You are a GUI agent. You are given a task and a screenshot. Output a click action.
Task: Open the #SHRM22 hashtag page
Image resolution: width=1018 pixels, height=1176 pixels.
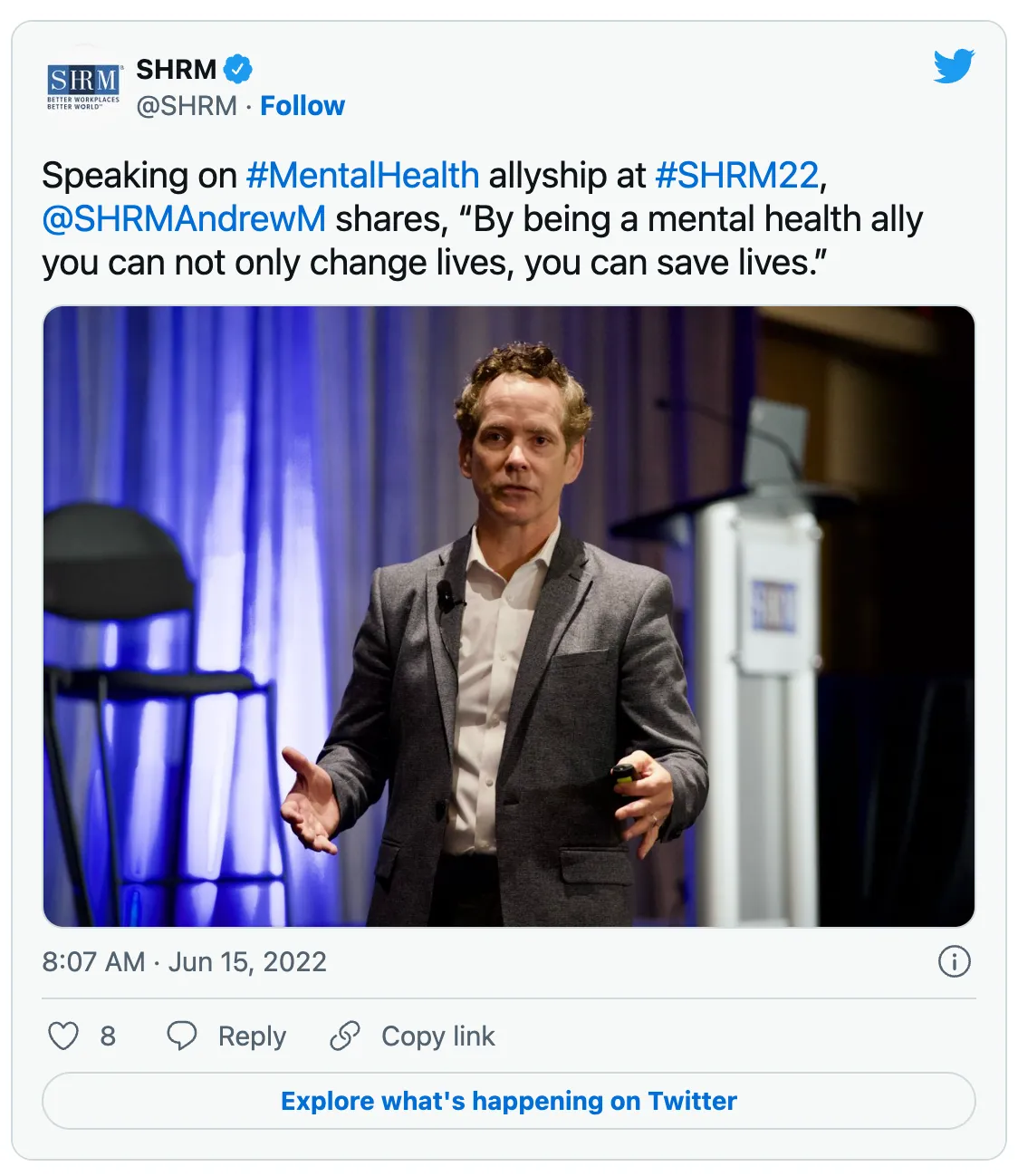point(736,174)
